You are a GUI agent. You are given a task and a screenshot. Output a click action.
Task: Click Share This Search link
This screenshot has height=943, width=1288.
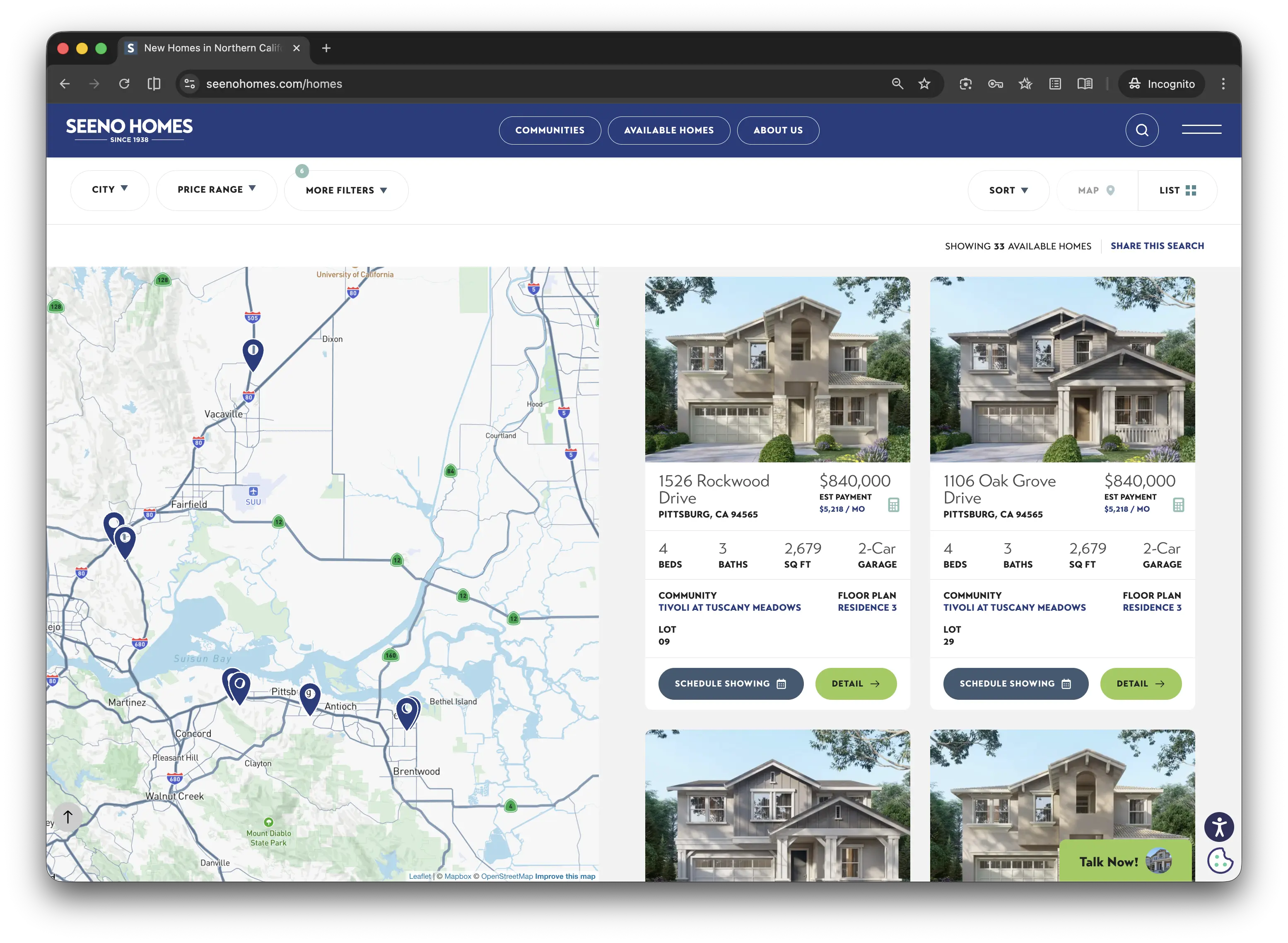(x=1157, y=246)
